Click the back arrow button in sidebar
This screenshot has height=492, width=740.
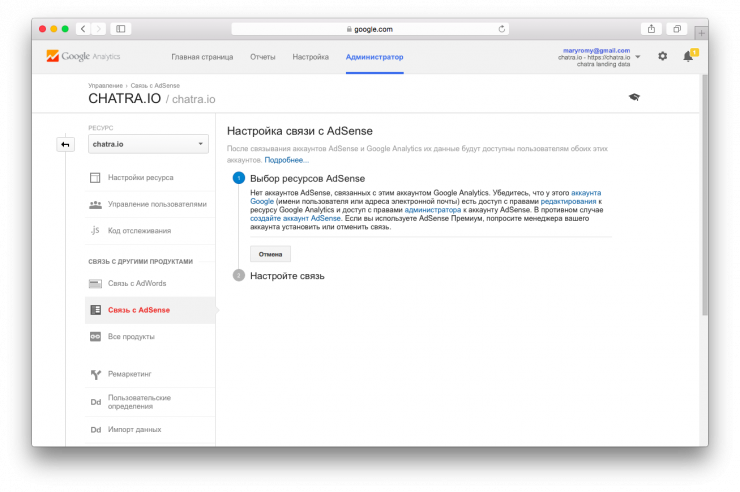point(65,145)
